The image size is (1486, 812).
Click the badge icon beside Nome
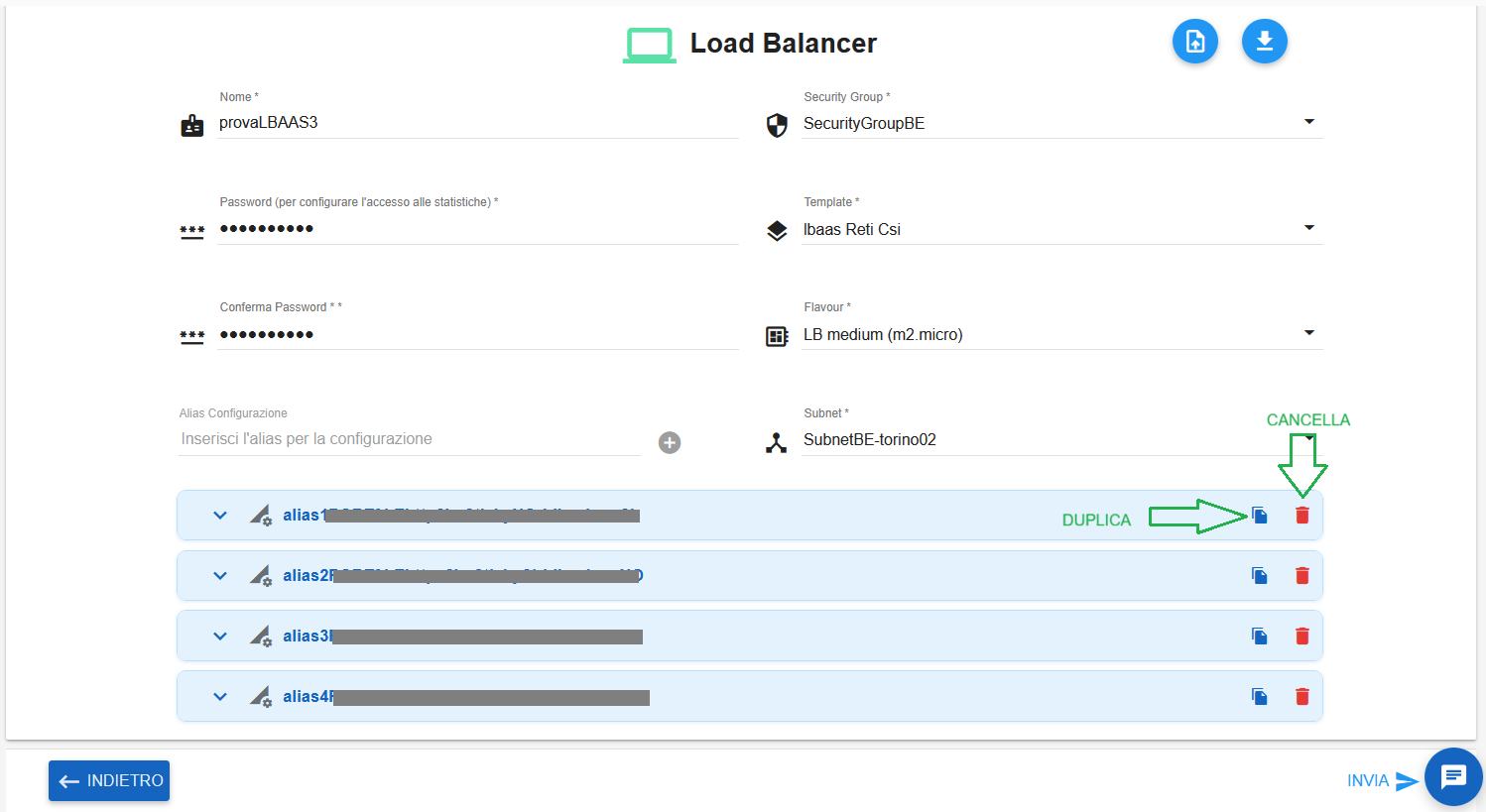[192, 126]
